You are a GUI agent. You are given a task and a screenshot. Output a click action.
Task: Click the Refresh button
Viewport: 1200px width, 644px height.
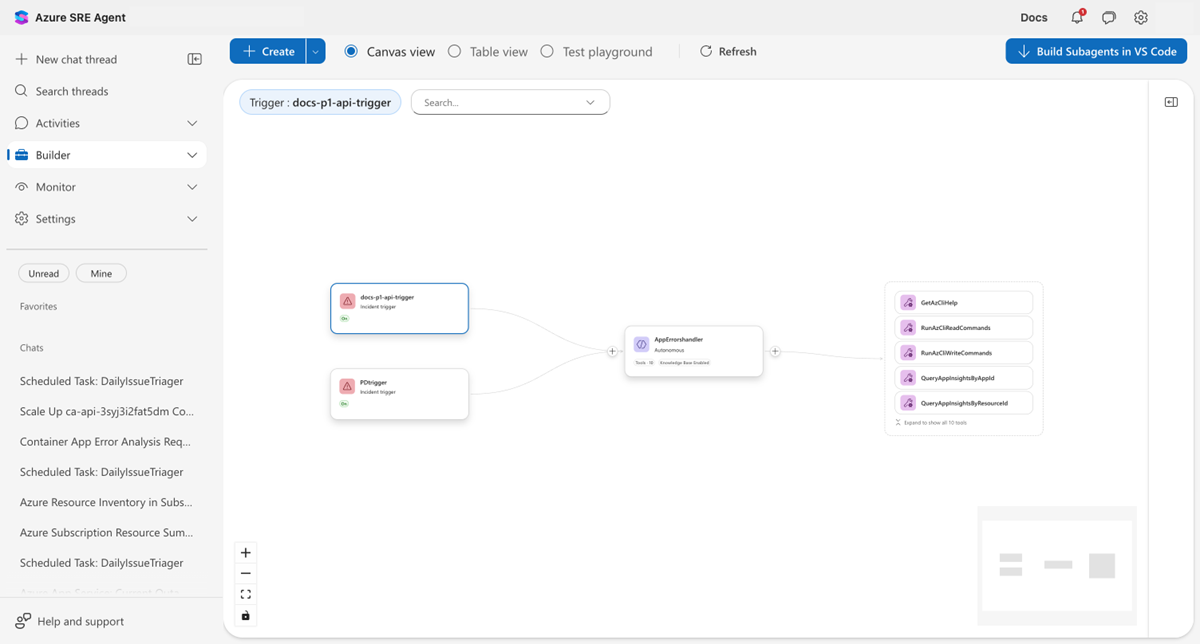pos(727,51)
